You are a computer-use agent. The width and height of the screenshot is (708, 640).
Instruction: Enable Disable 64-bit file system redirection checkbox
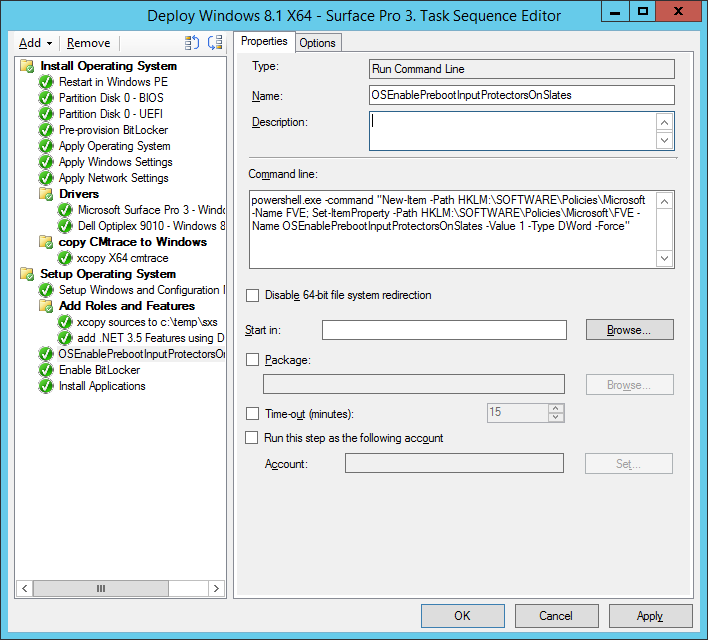[252, 295]
